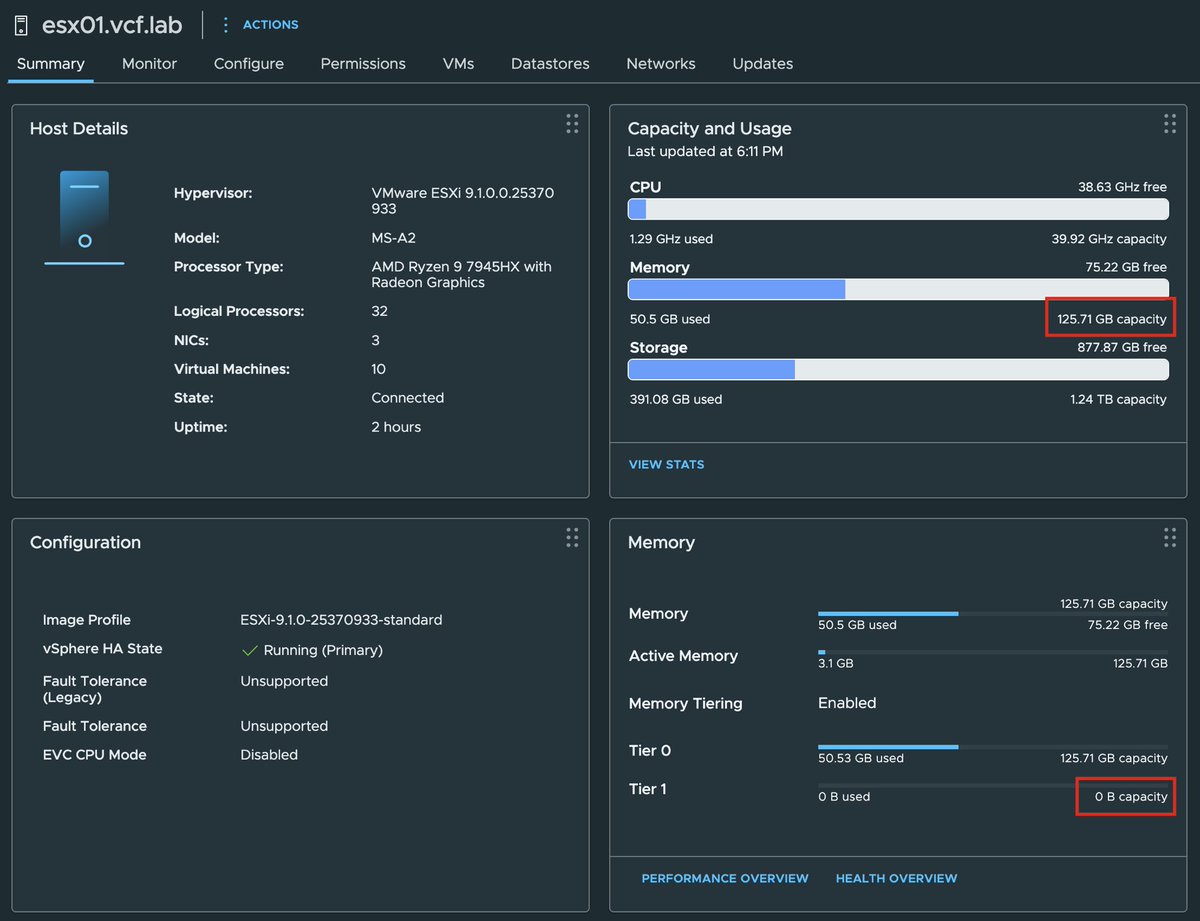The image size is (1200, 921).
Task: Go to the Datastores tab
Action: click(x=550, y=63)
